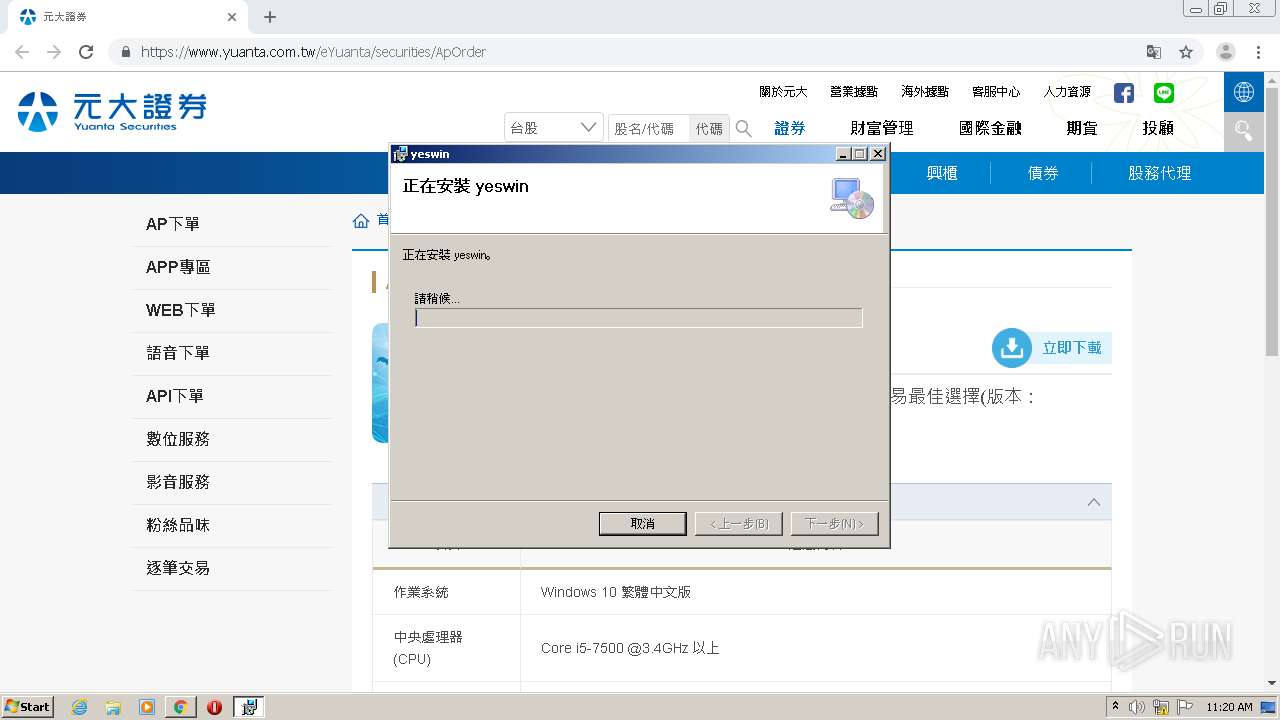Screen dimensions: 1280x720
Task: Close the 元大證券 browser tab
Action: click(232, 17)
